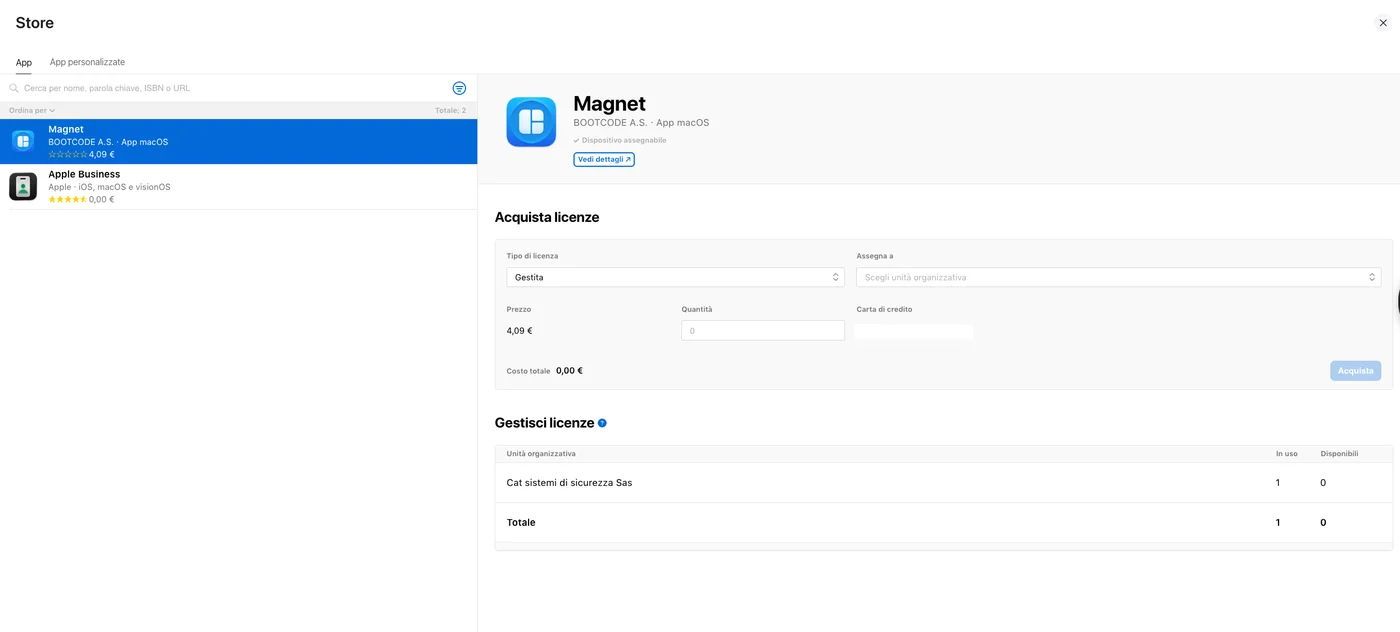Click the Magnet app icon in list
Screen dimensions: 1400x632
[x=23, y=141]
